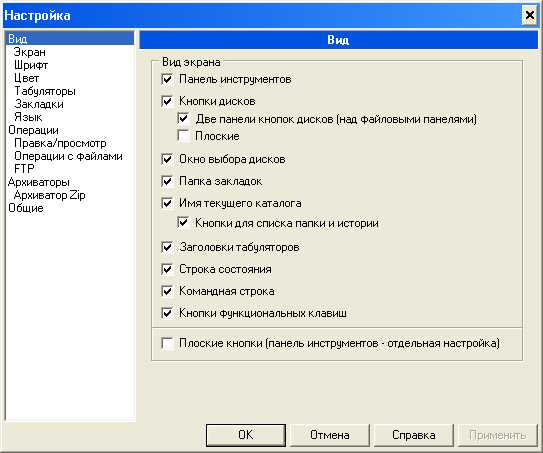Select Шрифт in the settings tree

(31, 65)
